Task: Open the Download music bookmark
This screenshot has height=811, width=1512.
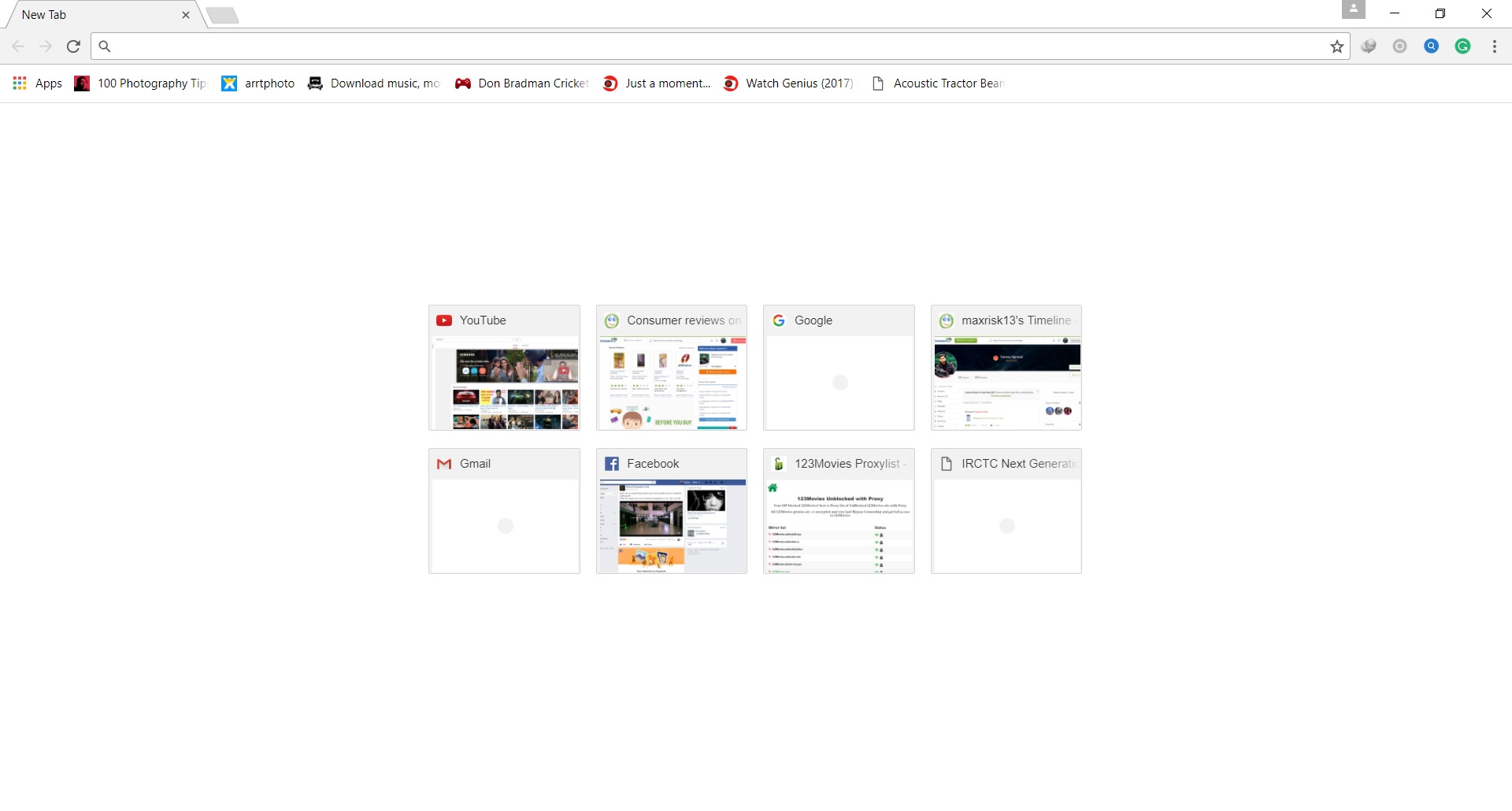Action: click(x=374, y=83)
